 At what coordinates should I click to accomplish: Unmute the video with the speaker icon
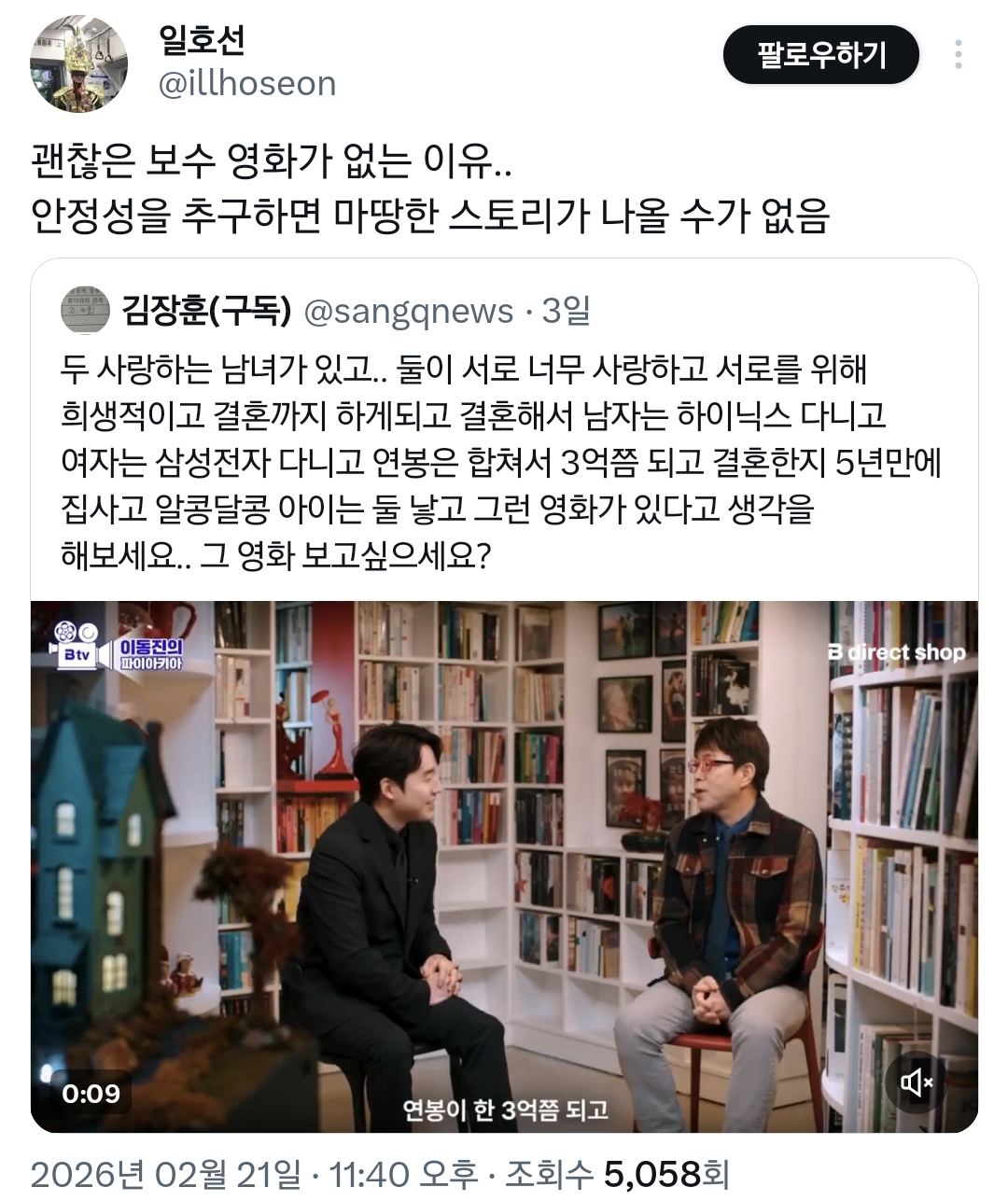click(917, 1082)
